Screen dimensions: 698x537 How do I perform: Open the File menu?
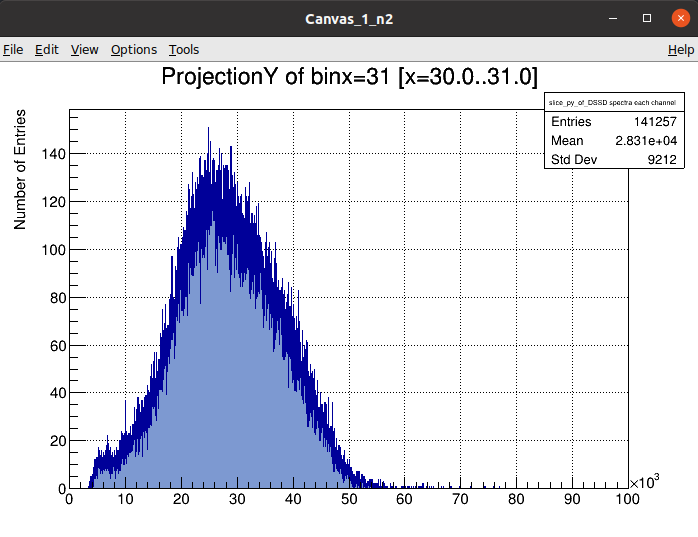[x=13, y=50]
